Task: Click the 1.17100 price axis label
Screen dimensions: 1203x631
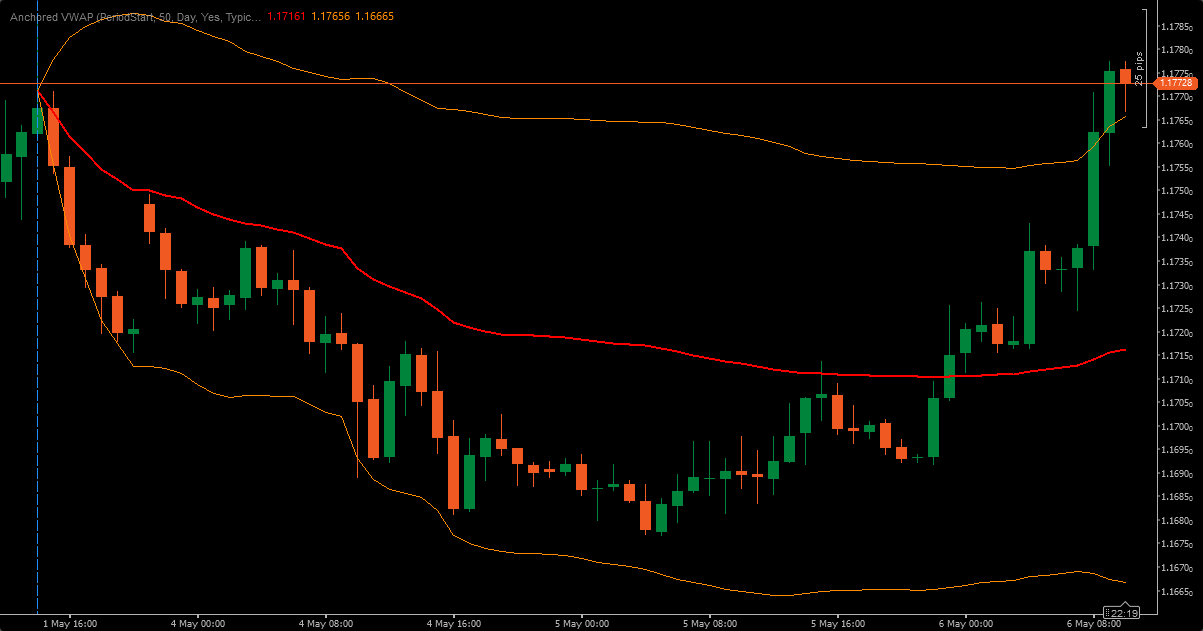Action: [1179, 380]
